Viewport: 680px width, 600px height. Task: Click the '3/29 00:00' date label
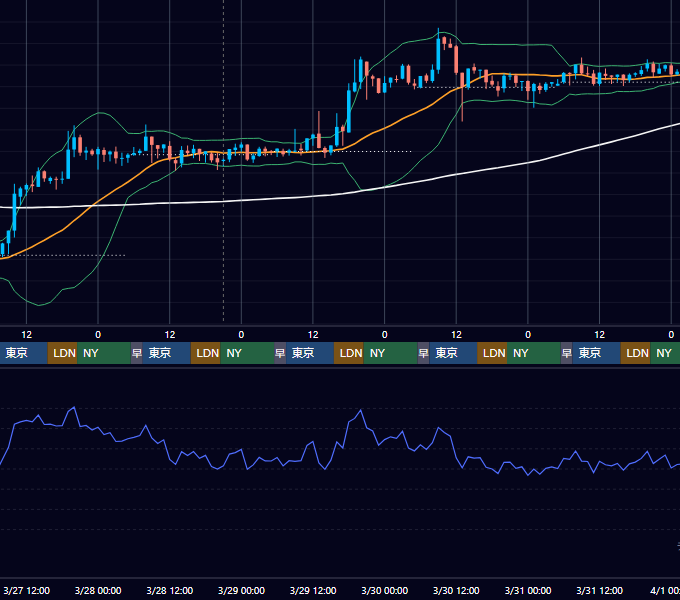[x=241, y=590]
